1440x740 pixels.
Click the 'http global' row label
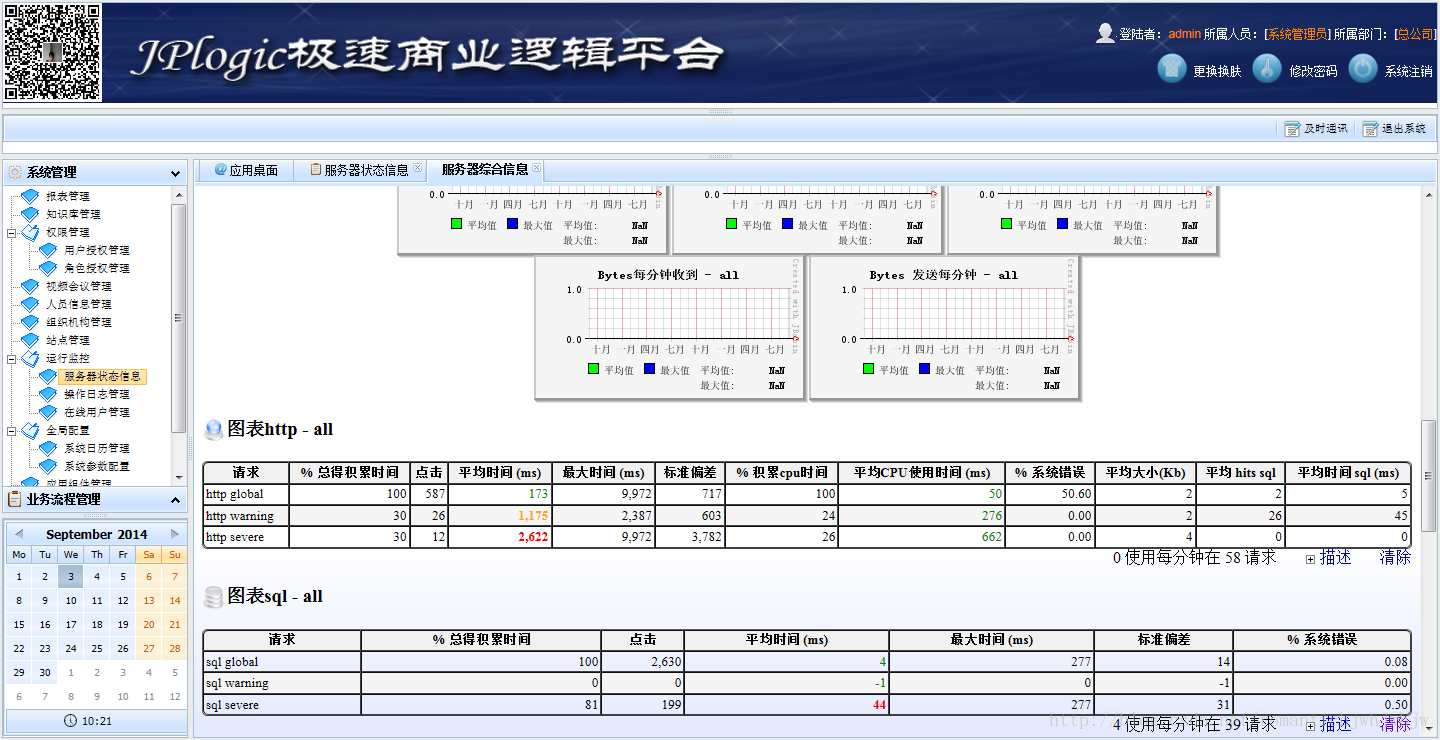pyautogui.click(x=235, y=494)
